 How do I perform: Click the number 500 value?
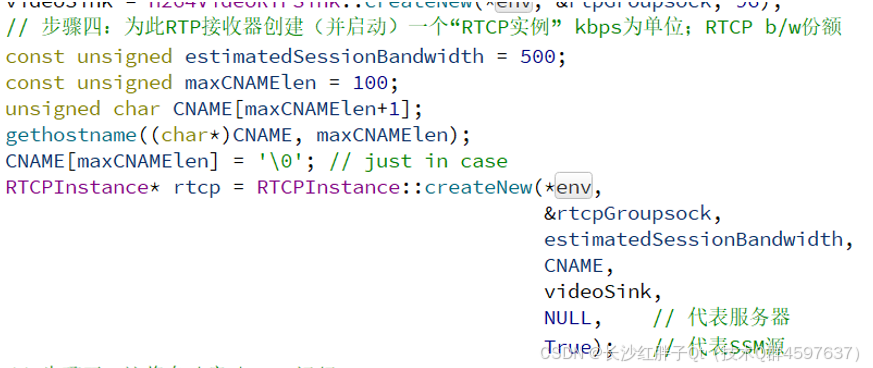point(538,56)
